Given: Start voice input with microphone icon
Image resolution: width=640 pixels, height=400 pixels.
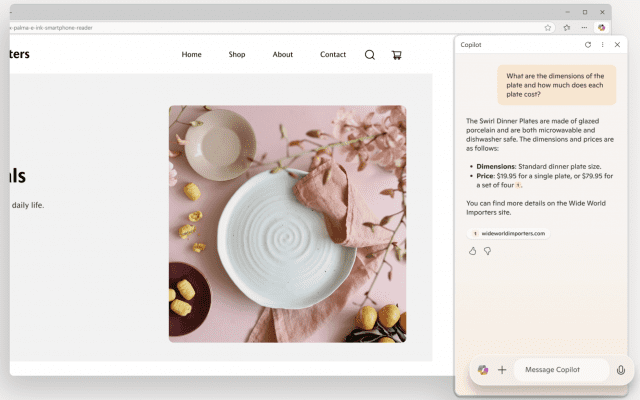Looking at the screenshot, I should pyautogui.click(x=621, y=370).
